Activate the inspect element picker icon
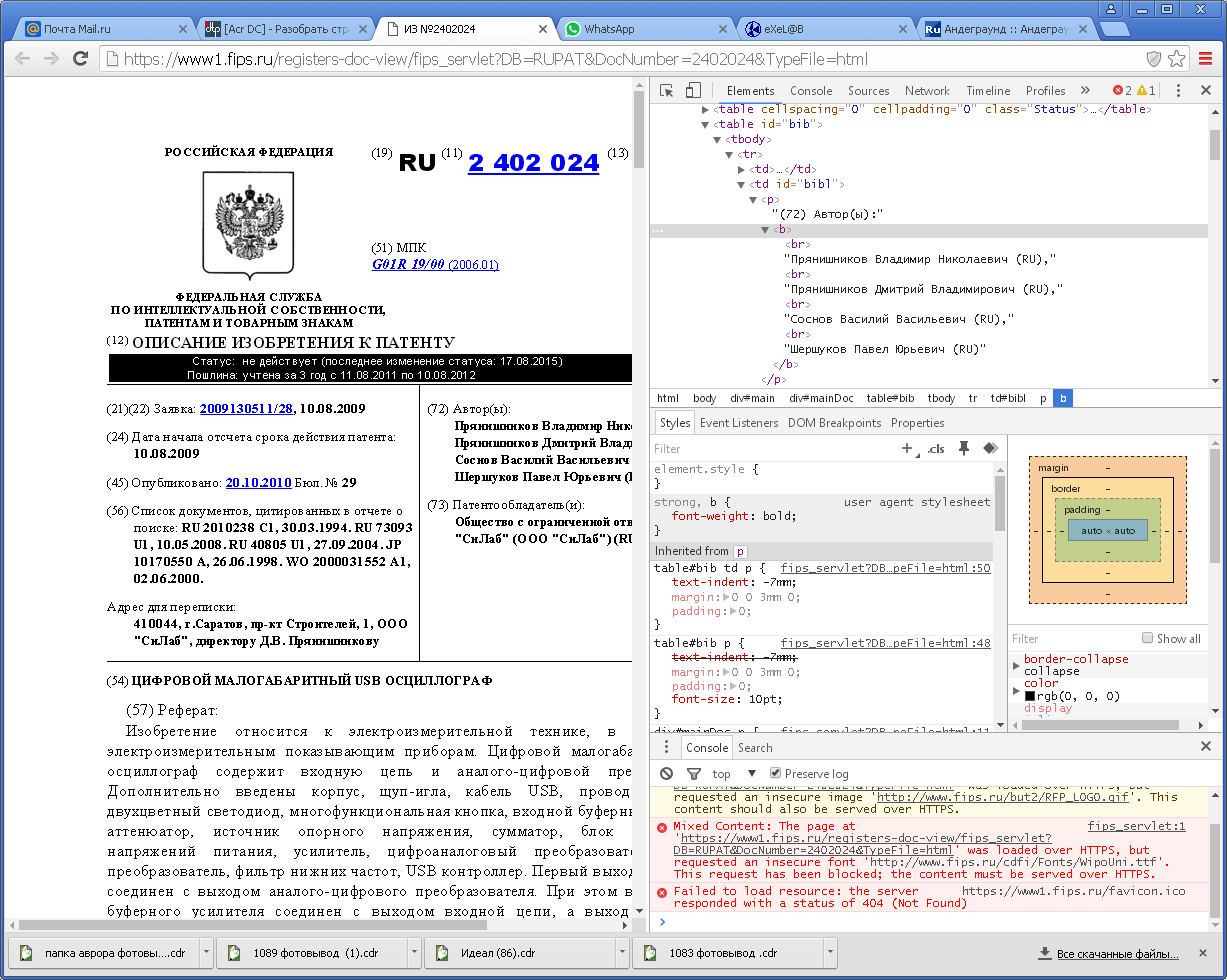The image size is (1227, 980). click(x=667, y=90)
